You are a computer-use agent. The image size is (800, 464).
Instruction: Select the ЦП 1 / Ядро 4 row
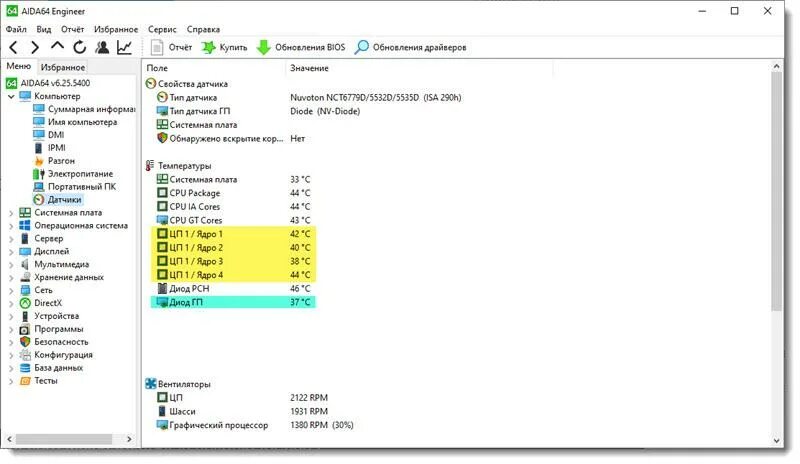point(233,275)
